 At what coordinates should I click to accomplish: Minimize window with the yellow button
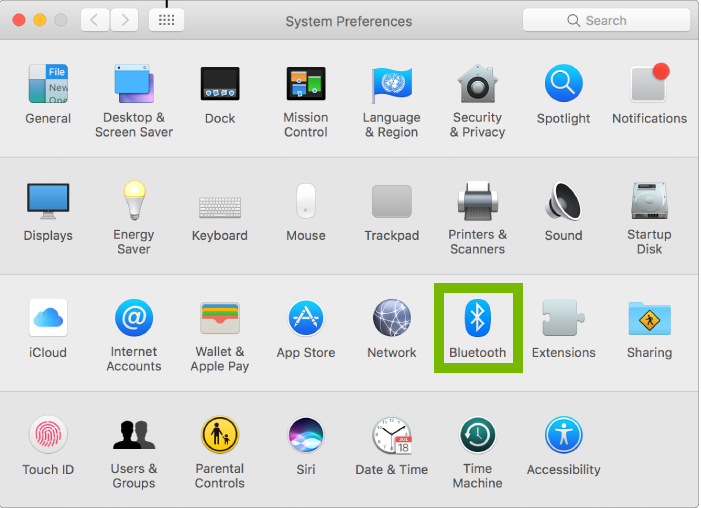pyautogui.click(x=40, y=20)
